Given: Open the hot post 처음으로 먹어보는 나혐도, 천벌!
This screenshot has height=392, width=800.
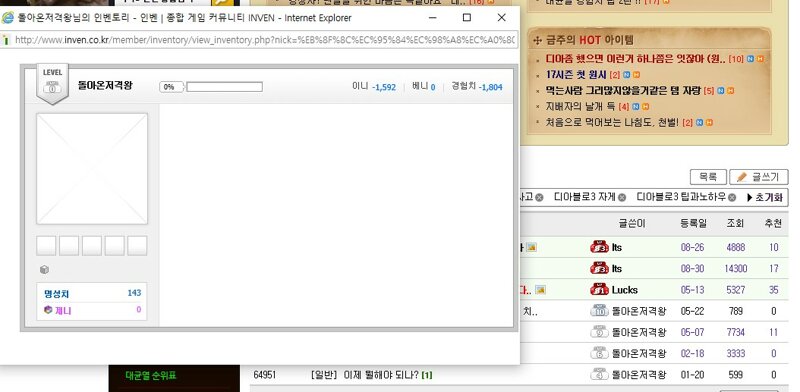Looking at the screenshot, I should click(612, 122).
